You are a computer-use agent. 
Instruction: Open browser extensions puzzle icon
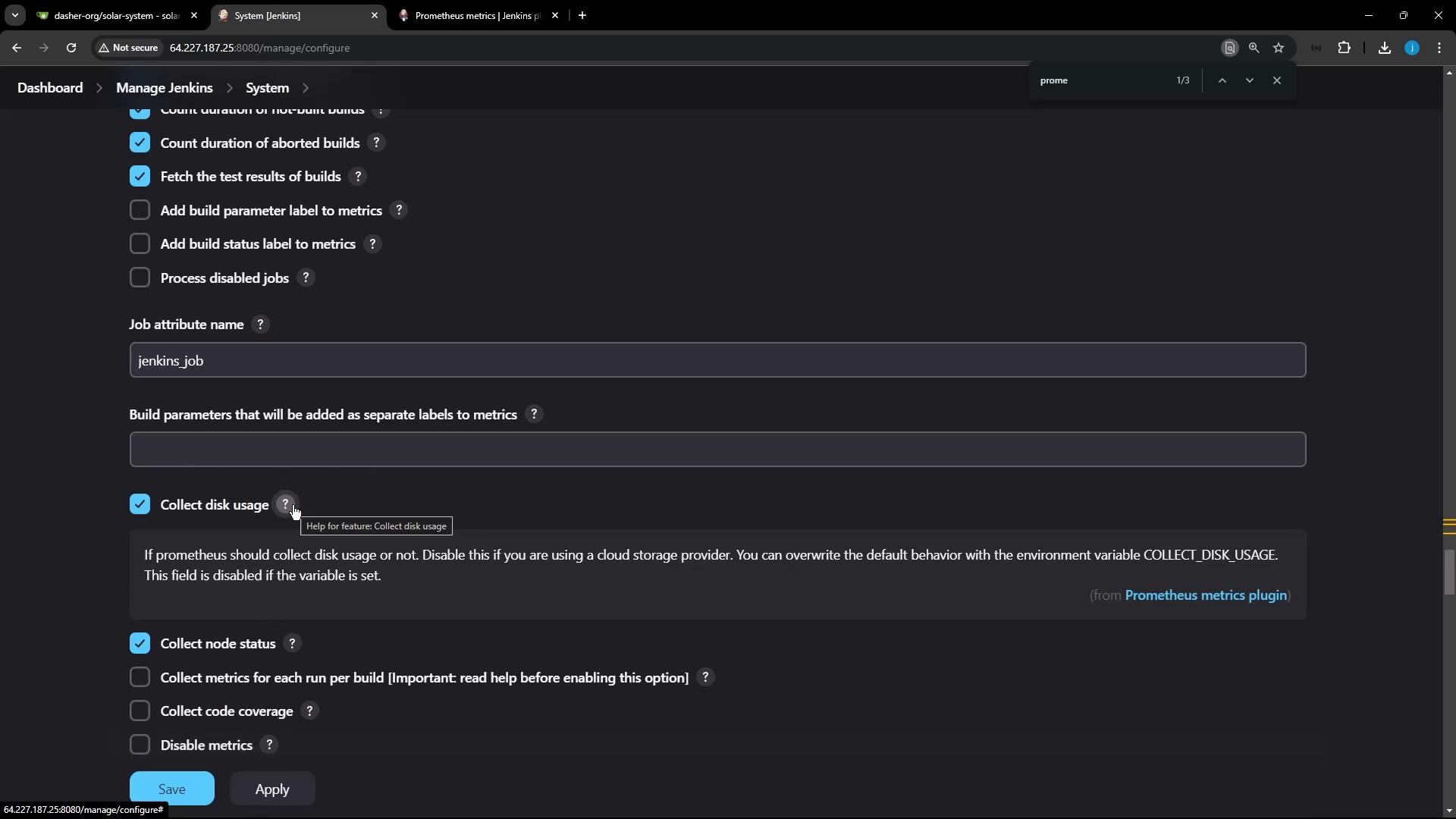[1344, 48]
